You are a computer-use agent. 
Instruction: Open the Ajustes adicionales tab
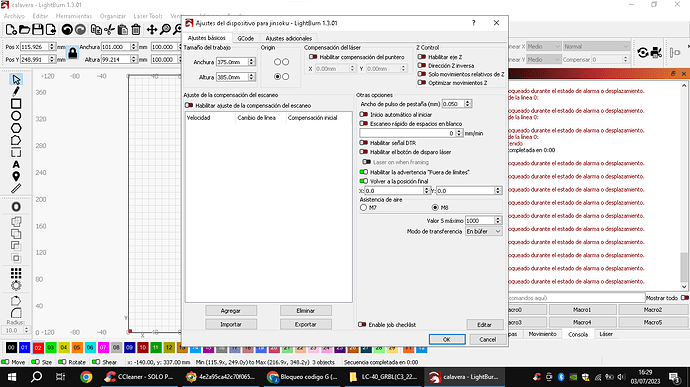[289, 38]
